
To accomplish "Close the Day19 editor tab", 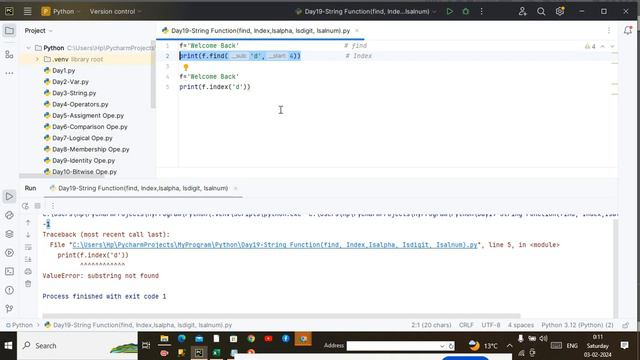I will [x=357, y=31].
